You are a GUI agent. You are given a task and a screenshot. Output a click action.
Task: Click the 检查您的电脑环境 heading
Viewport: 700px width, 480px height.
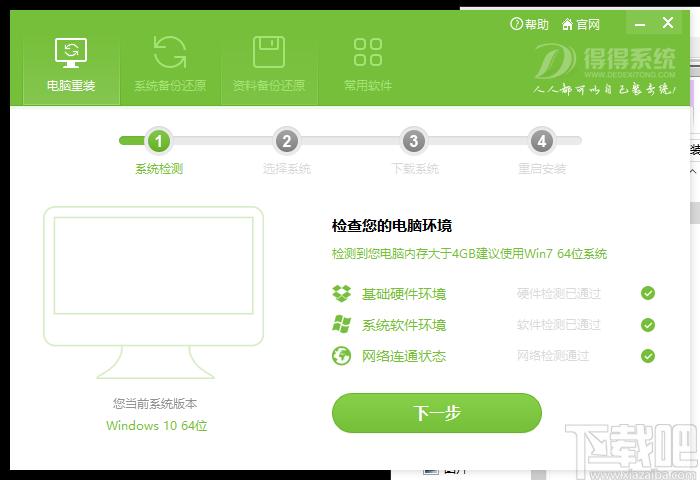392,225
